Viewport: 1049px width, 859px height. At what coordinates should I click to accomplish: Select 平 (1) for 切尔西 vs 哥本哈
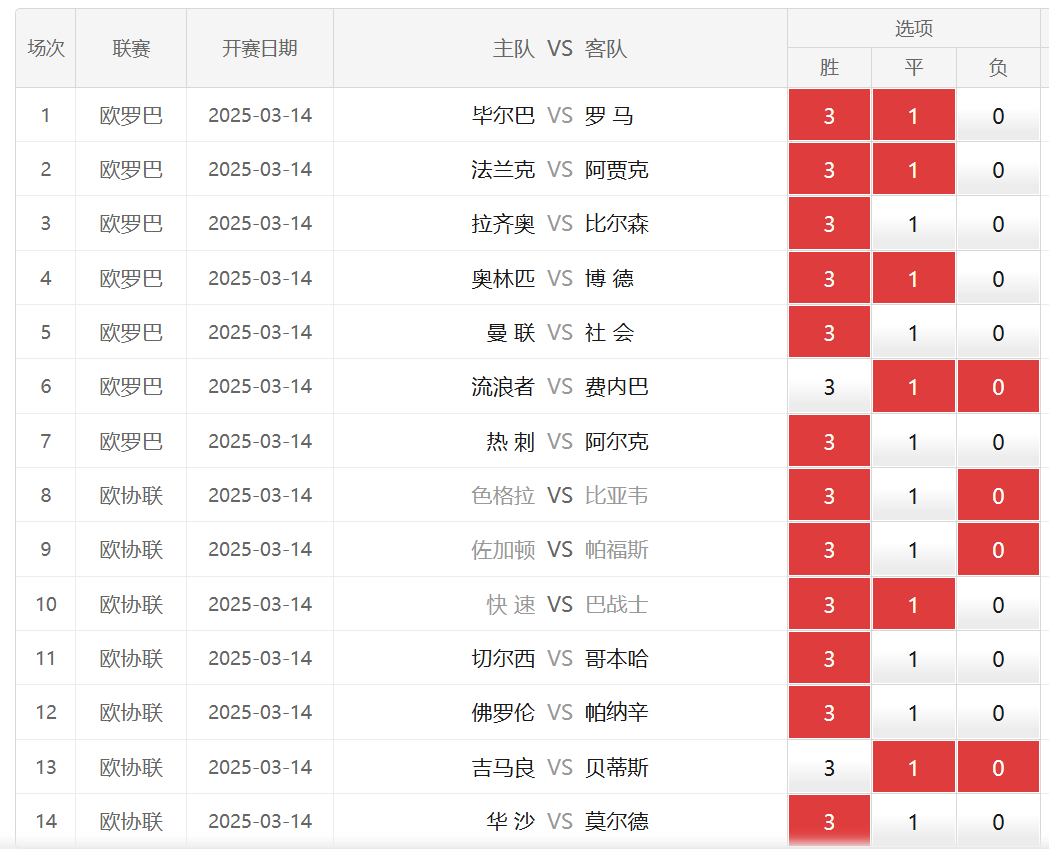click(913, 659)
